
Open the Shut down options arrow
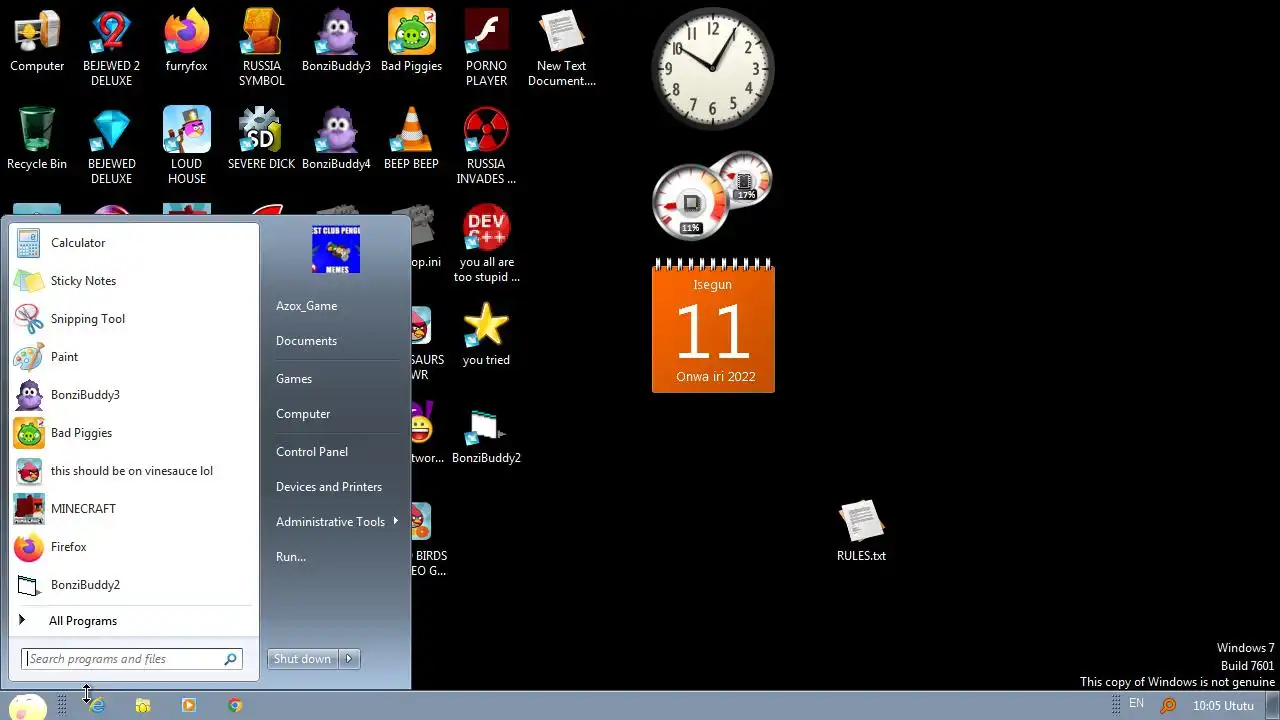(349, 659)
